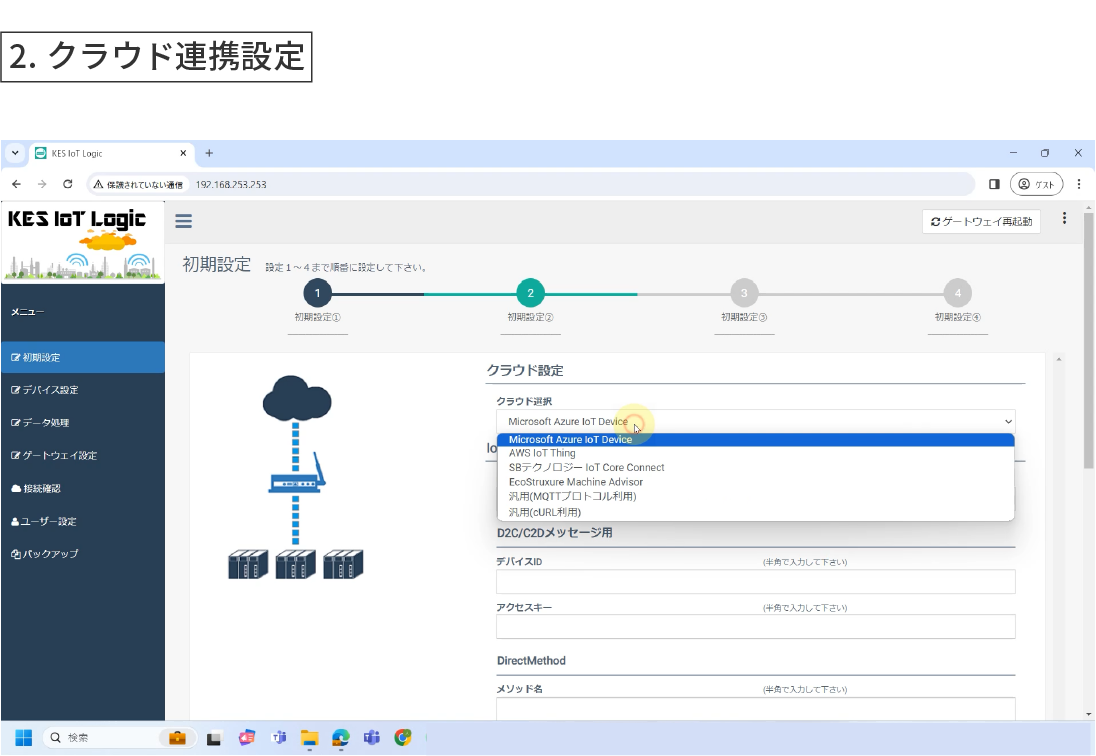Jump to step 4 circle 初期設定④
This screenshot has height=756, width=1096.
pos(958,293)
